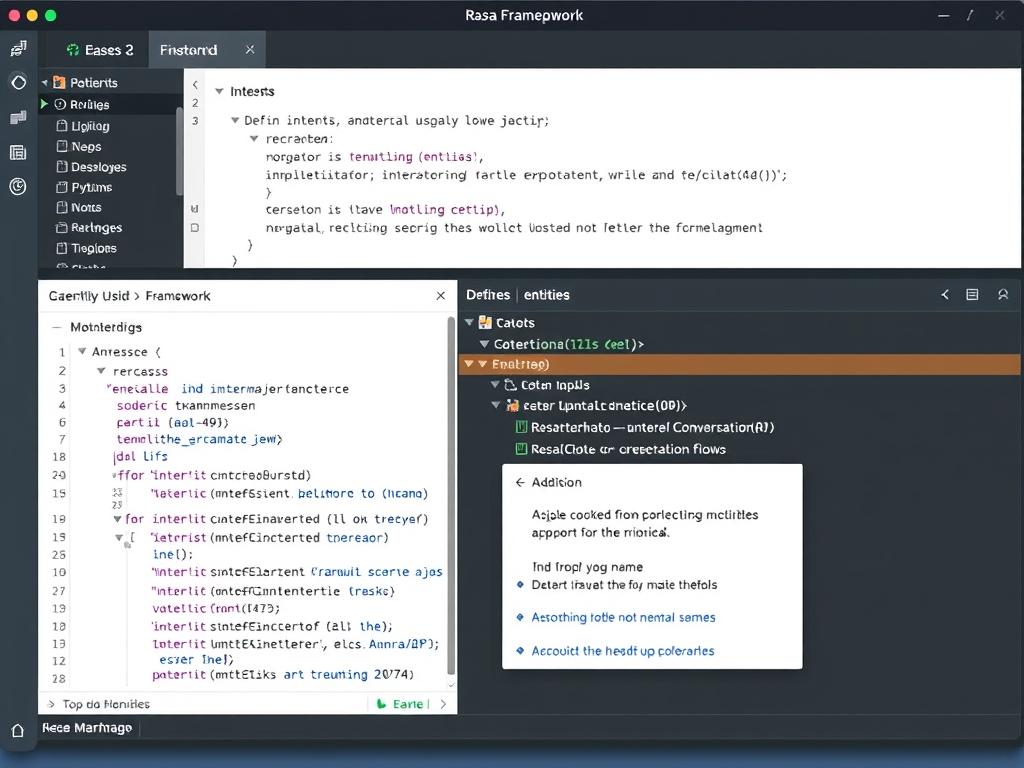Viewport: 1024px width, 768px height.
Task: Collapse the eeter Lpntalc dnetice node
Action: coord(496,406)
